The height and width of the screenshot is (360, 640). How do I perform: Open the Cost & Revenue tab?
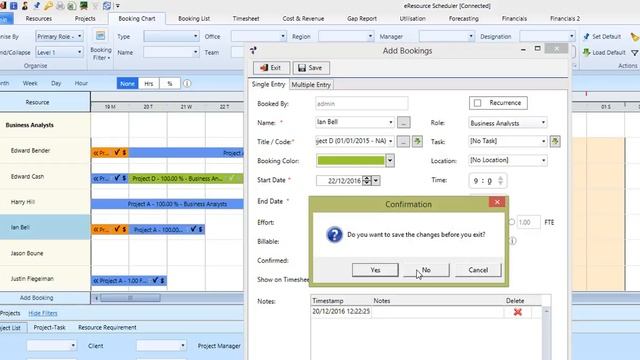pyautogui.click(x=303, y=18)
